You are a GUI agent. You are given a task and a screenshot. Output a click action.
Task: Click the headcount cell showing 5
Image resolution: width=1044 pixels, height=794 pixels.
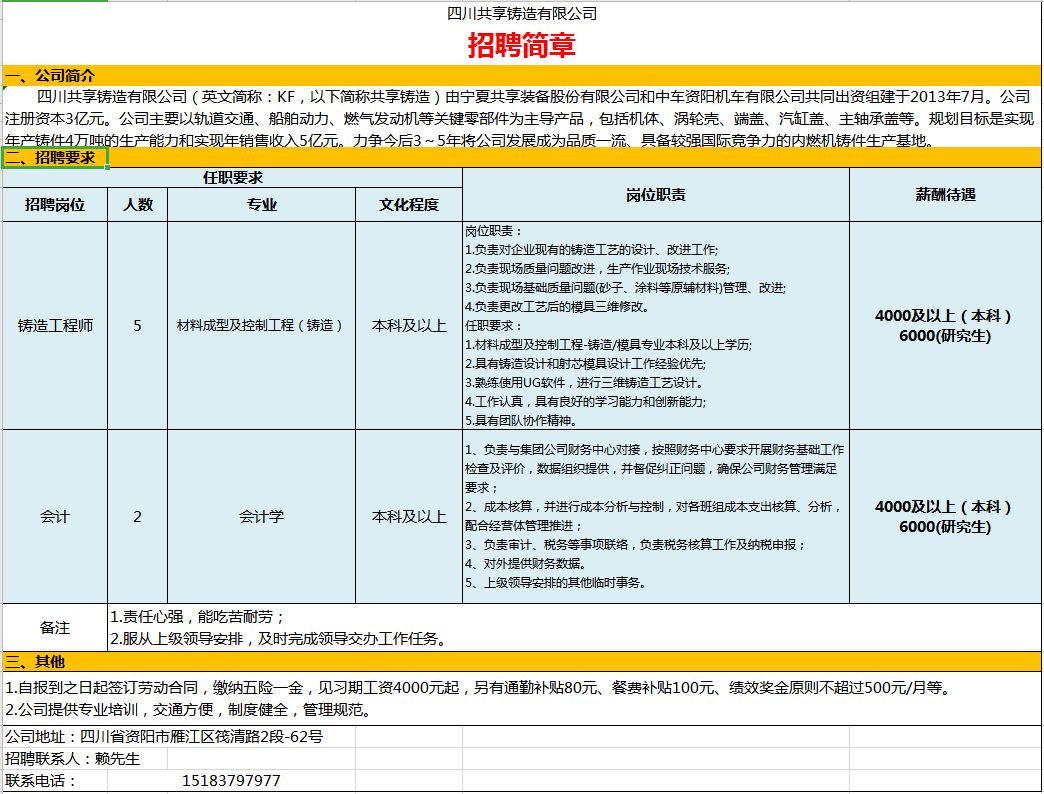(137, 326)
